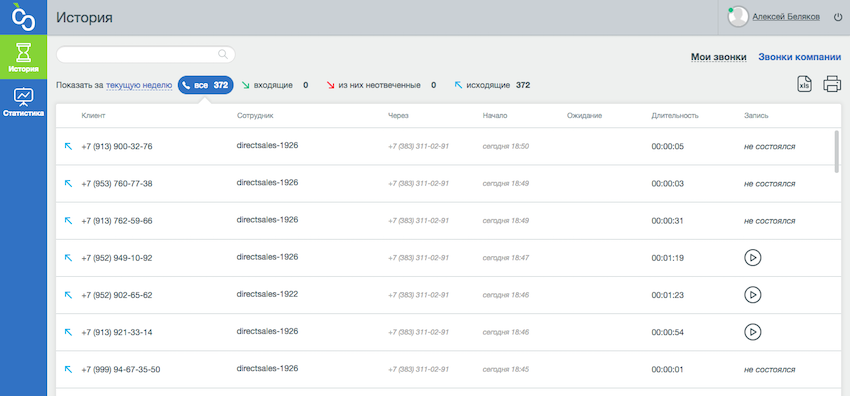
Task: Switch to Звонки компании tab
Action: (x=800, y=57)
